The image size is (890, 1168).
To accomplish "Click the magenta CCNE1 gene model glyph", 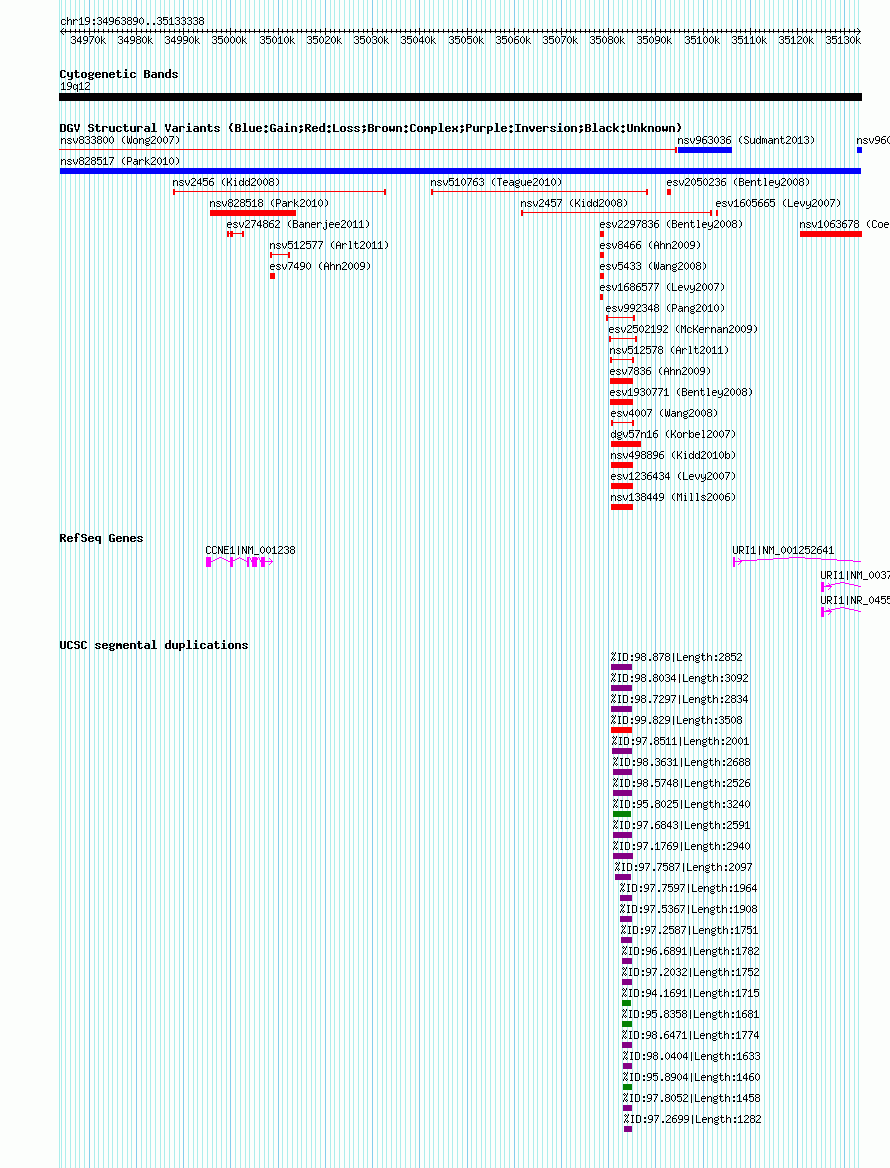I will coord(239,562).
